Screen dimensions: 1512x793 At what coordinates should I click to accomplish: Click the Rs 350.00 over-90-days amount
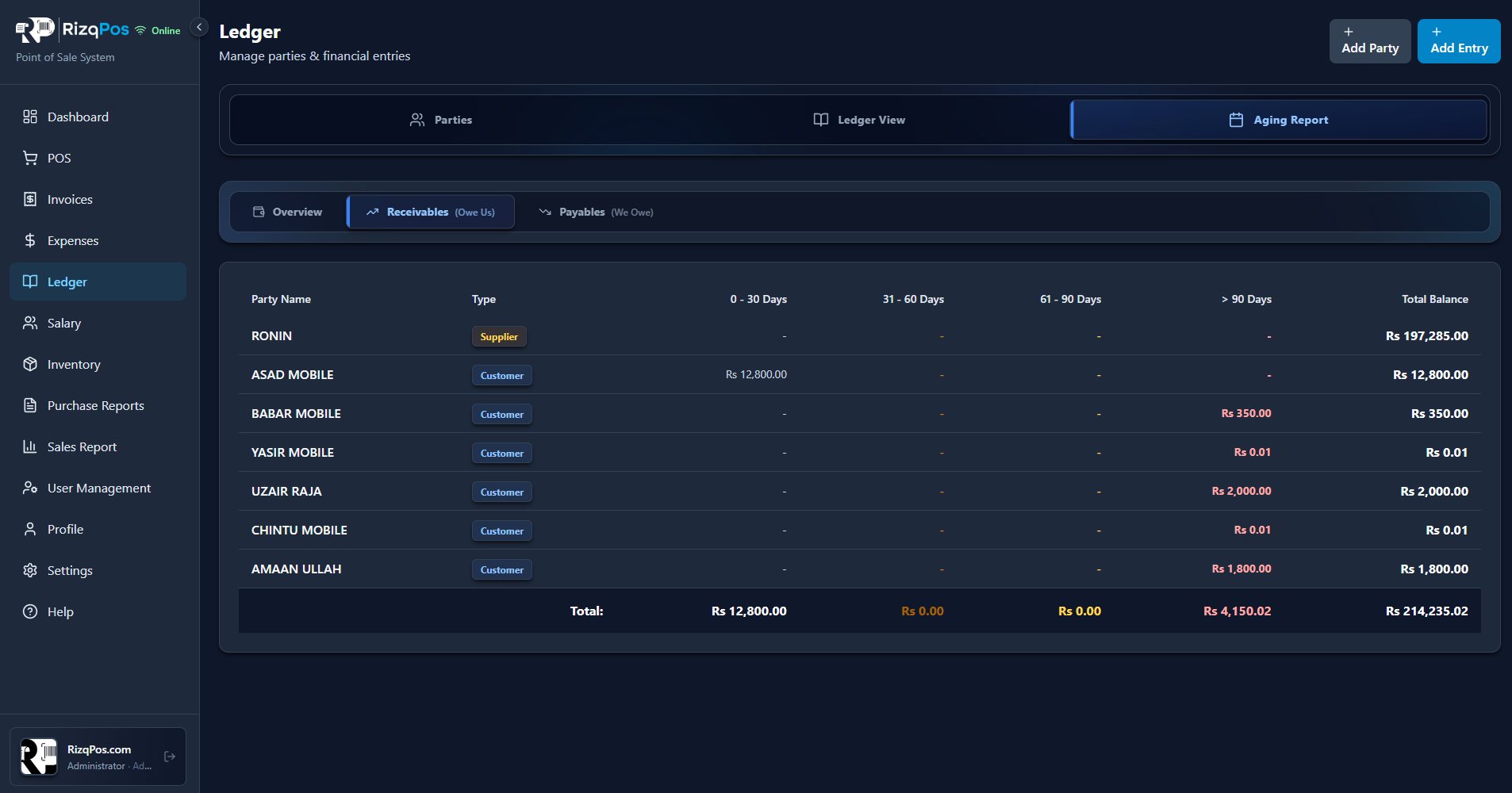(x=1246, y=413)
